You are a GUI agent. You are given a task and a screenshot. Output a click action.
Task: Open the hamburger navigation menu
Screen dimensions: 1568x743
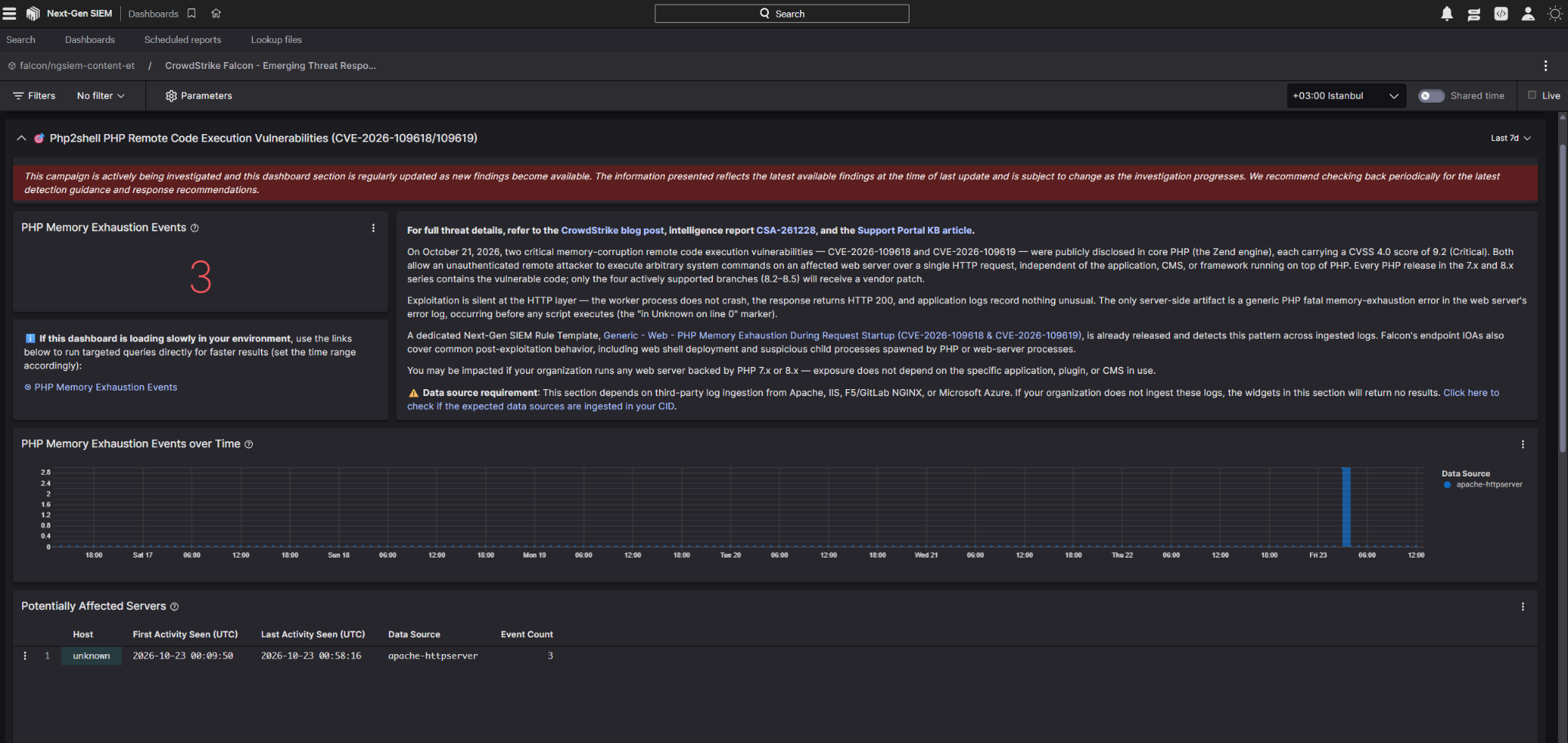[9, 13]
